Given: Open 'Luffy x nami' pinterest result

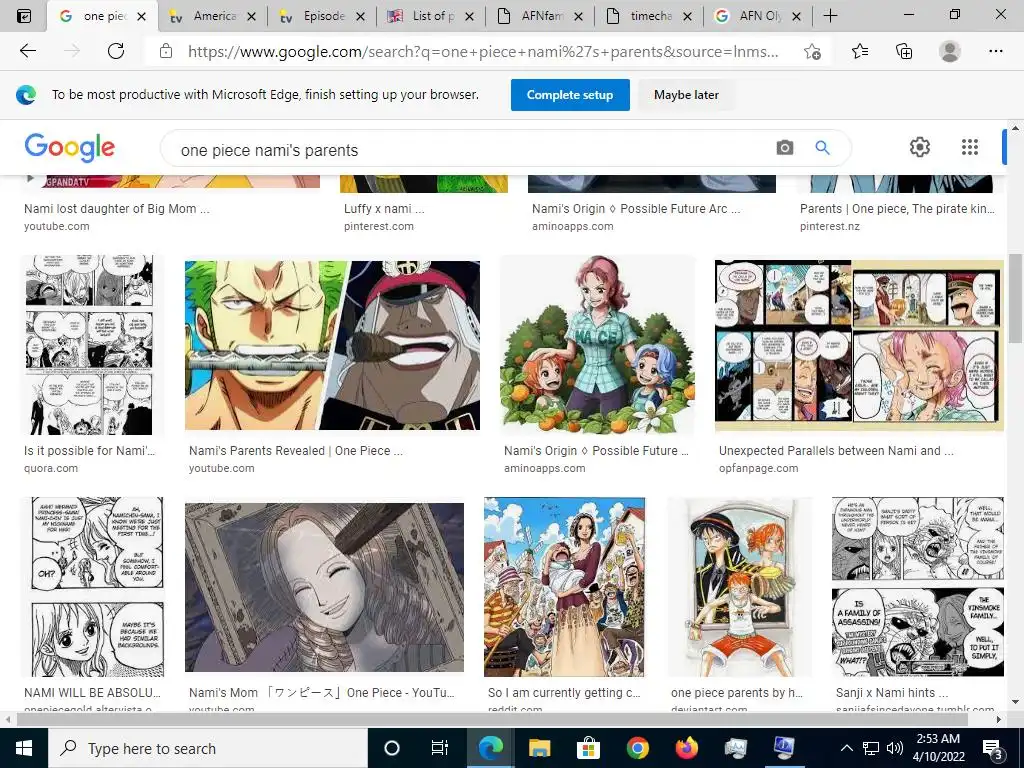Looking at the screenshot, I should pos(384,209).
